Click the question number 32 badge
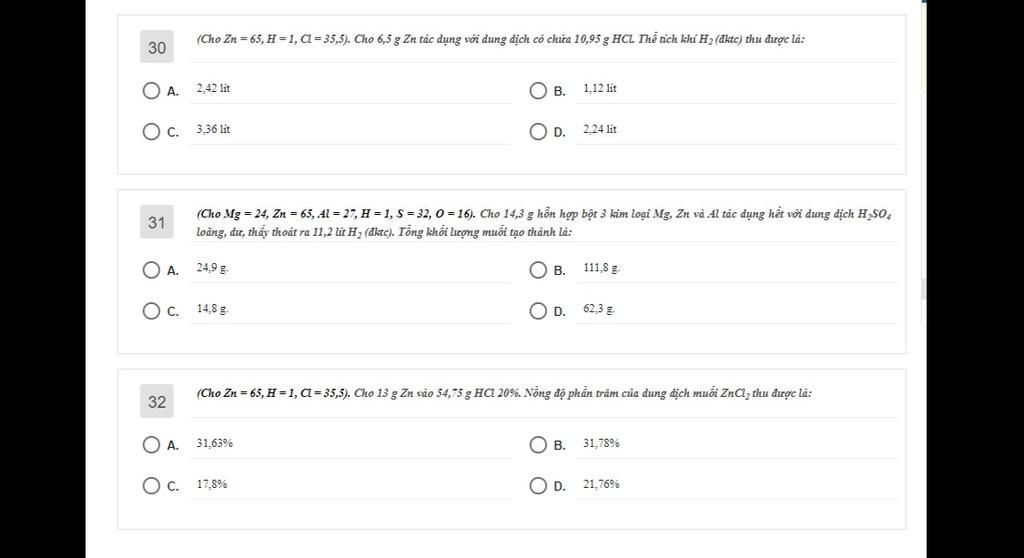This screenshot has height=558, width=1024. coord(157,402)
